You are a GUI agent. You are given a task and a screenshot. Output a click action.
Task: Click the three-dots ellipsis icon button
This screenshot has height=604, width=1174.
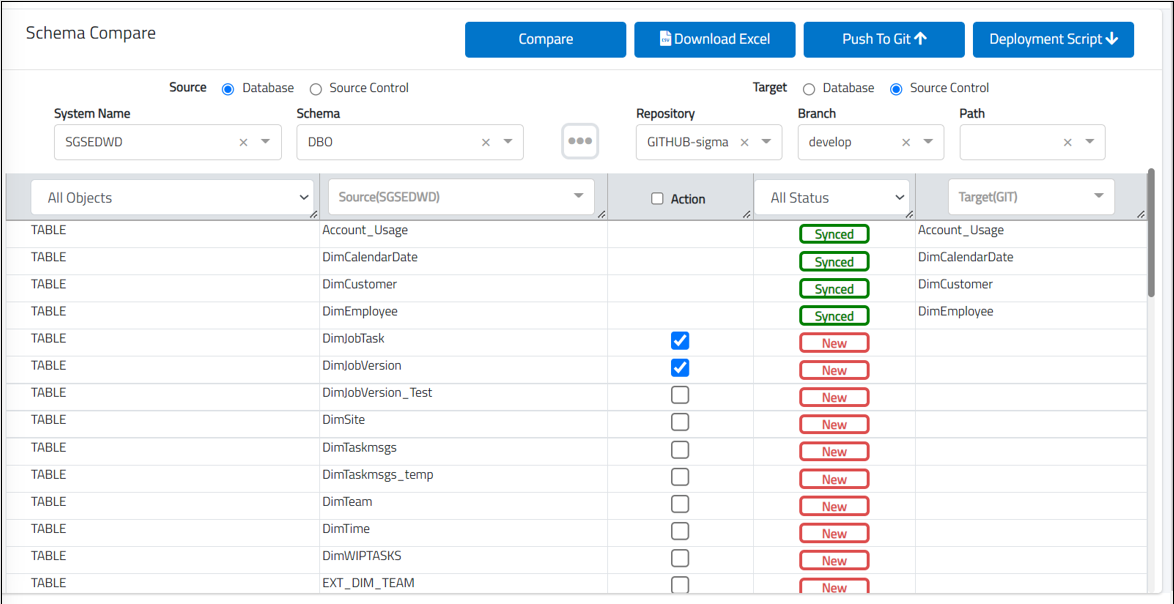pyautogui.click(x=580, y=141)
